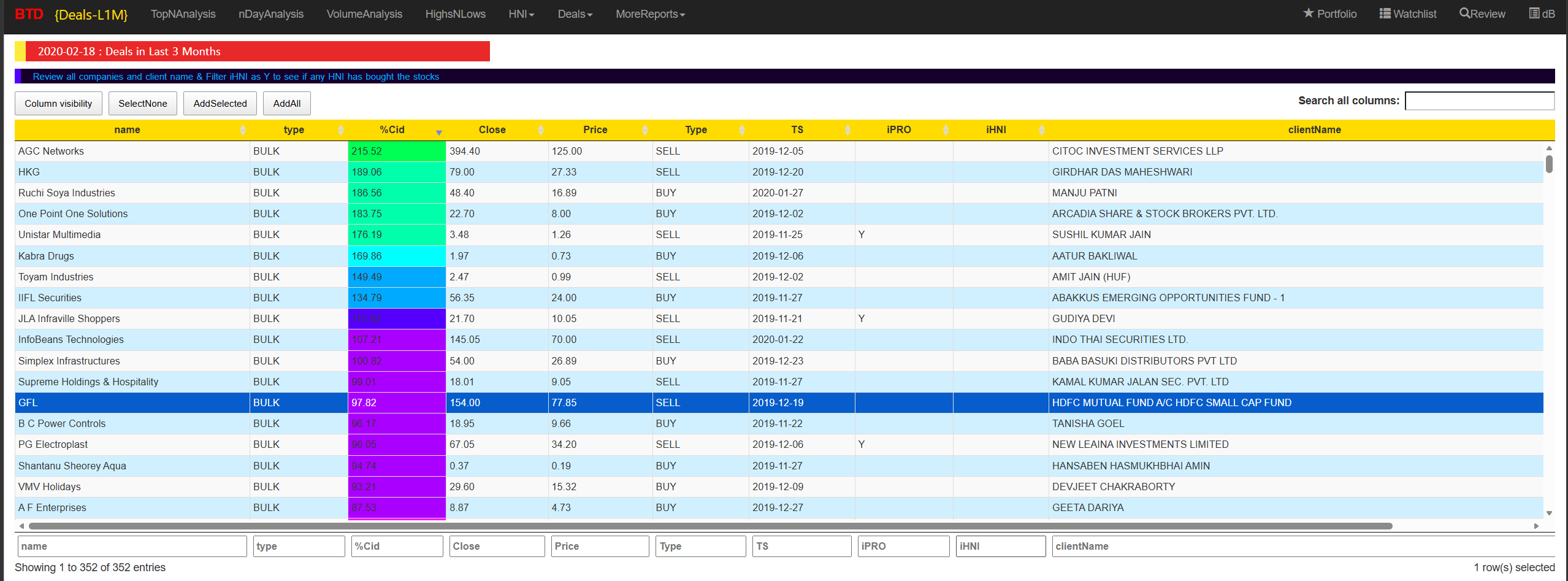Select the PG Electroplast row name
This screenshot has height=581, width=1568.
coord(53,444)
